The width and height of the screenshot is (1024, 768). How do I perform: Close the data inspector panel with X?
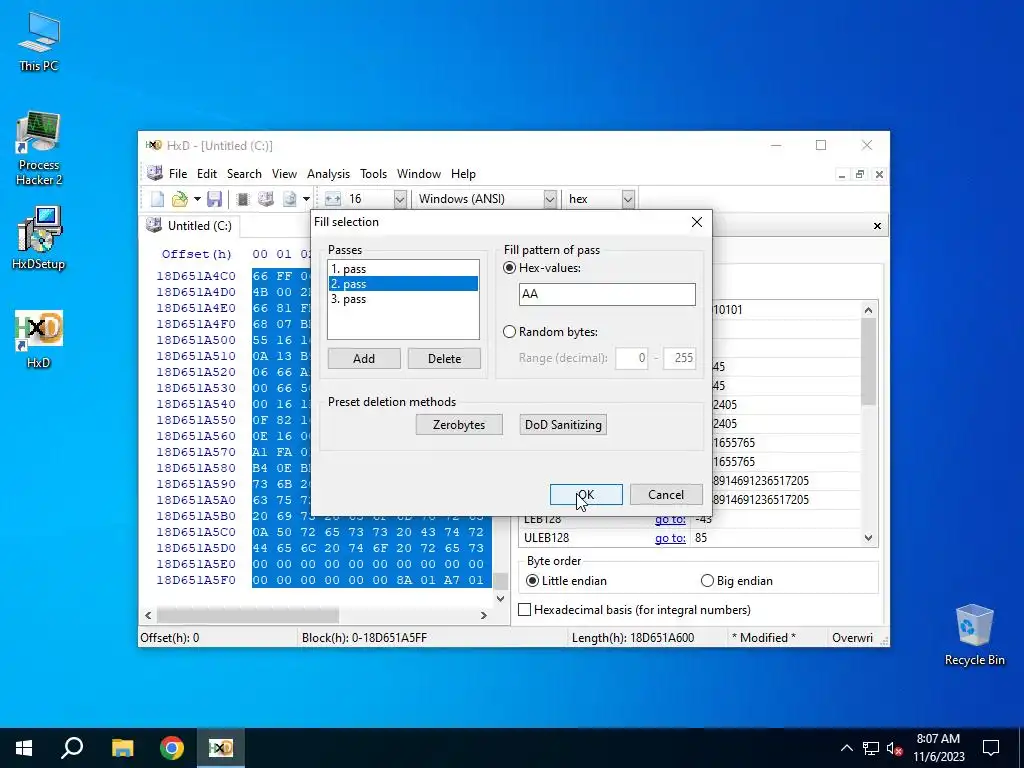877,226
